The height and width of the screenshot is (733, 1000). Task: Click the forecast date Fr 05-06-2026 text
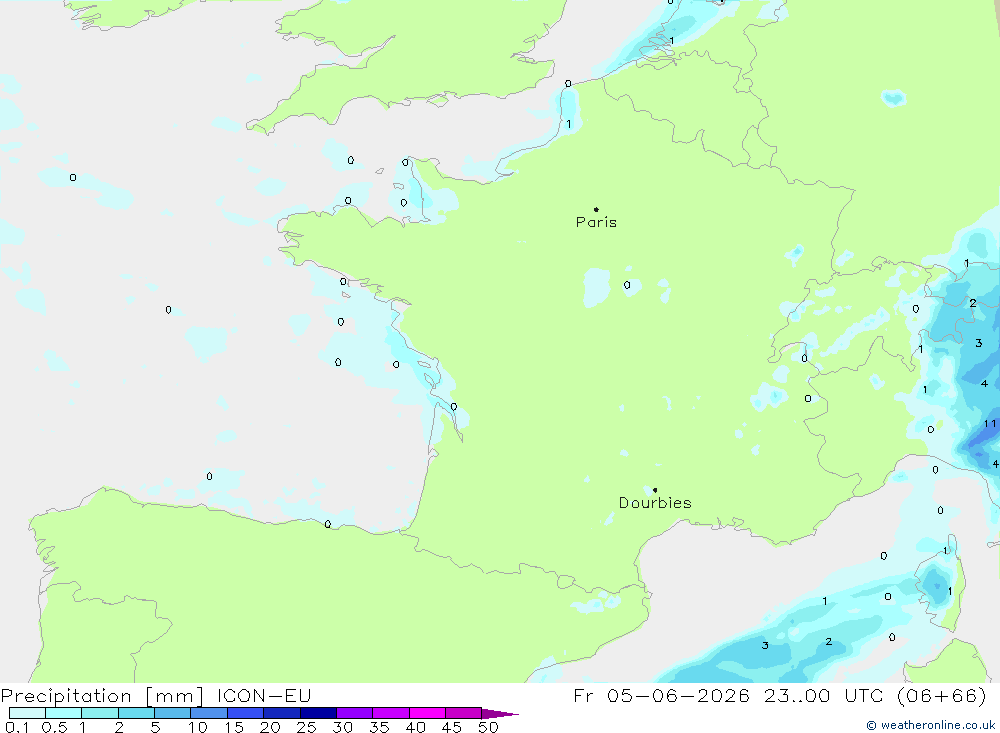(x=661, y=696)
